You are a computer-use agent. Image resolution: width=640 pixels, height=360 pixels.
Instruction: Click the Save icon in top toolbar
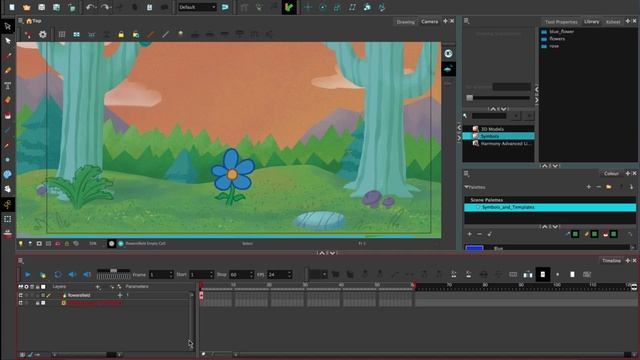pyautogui.click(x=42, y=7)
